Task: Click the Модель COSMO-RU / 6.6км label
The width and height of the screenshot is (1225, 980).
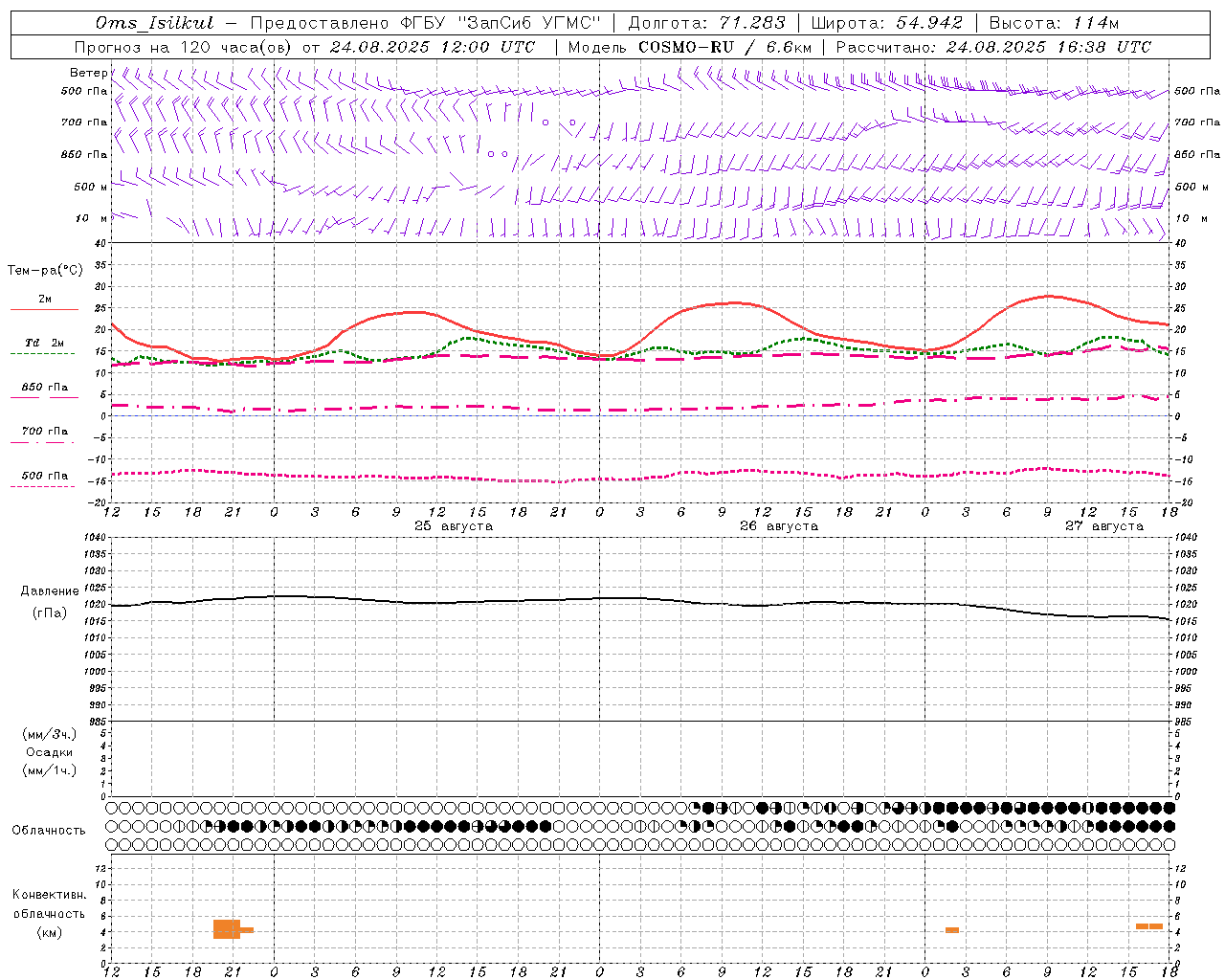Action: click(x=690, y=47)
